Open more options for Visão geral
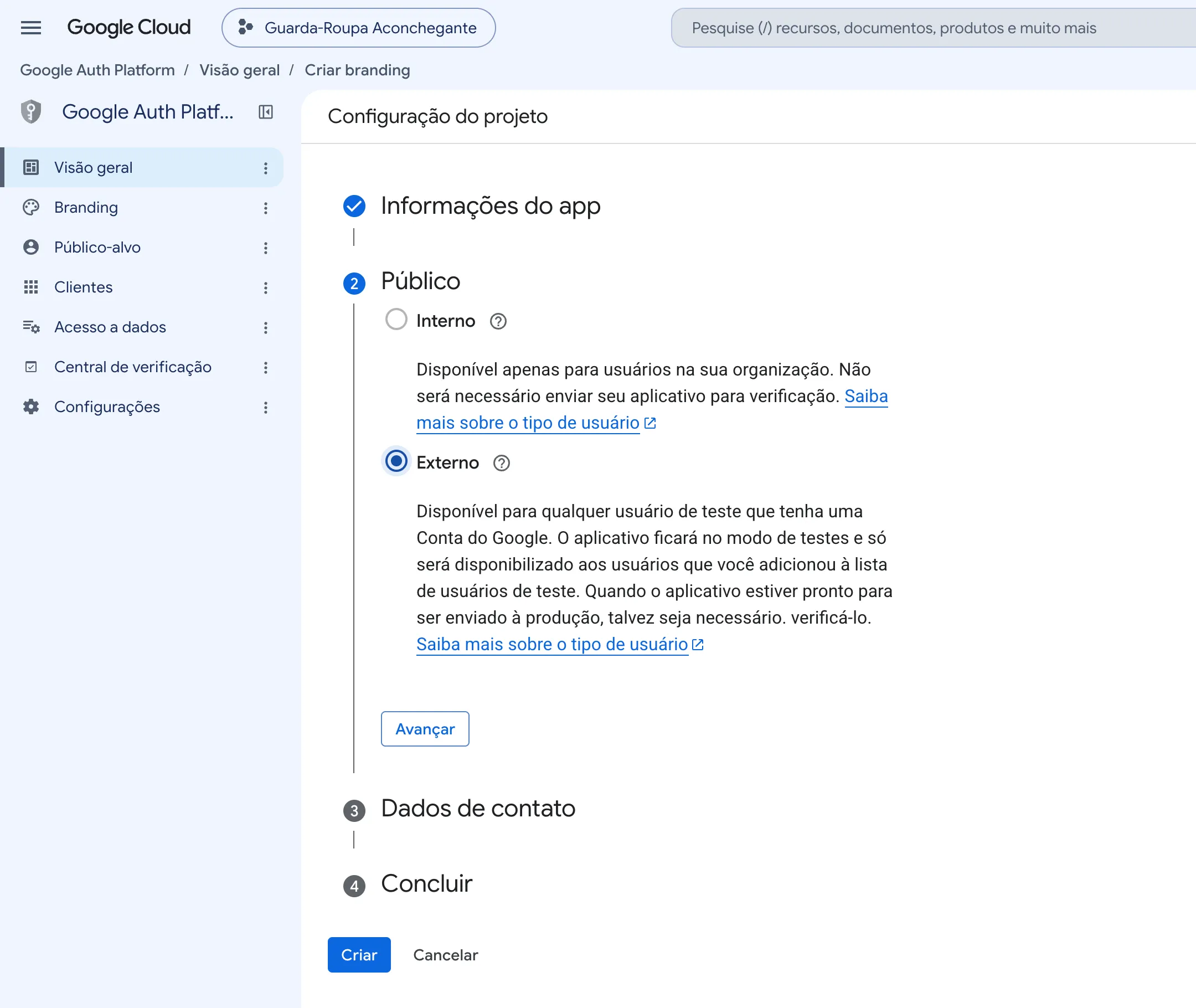Screen dimensions: 1196x1008 [266, 168]
